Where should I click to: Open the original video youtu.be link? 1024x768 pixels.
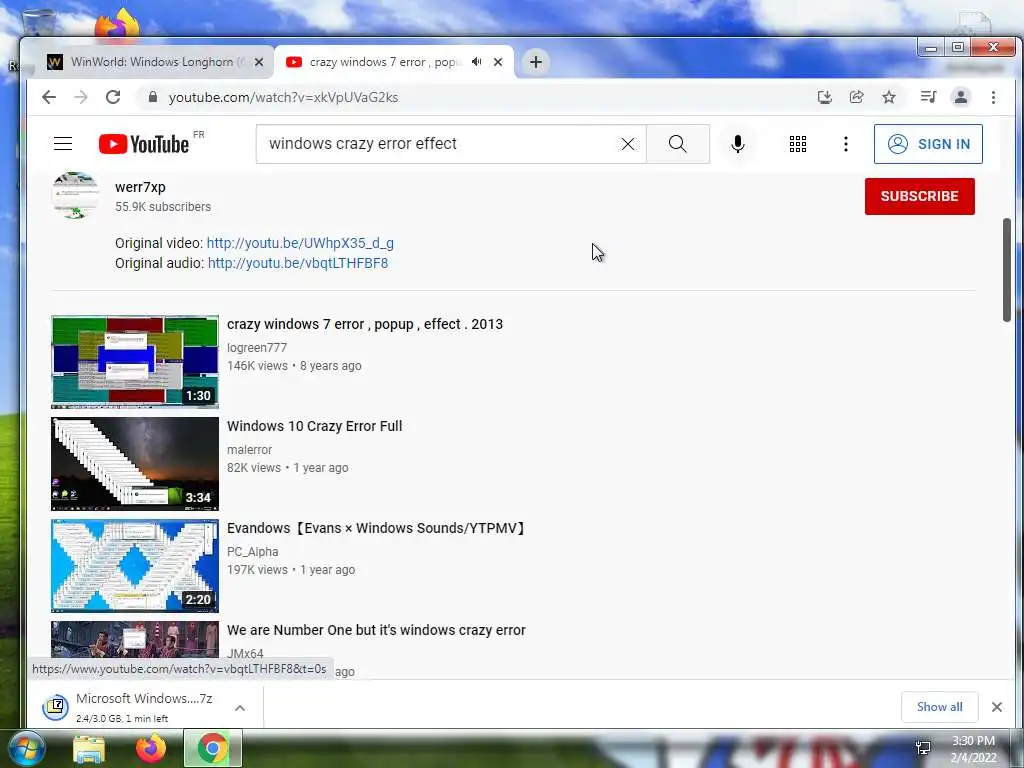tap(300, 243)
